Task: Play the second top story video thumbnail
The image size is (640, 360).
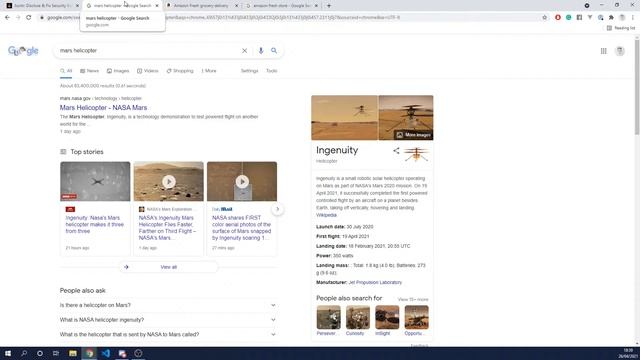Action: pyautogui.click(x=169, y=182)
